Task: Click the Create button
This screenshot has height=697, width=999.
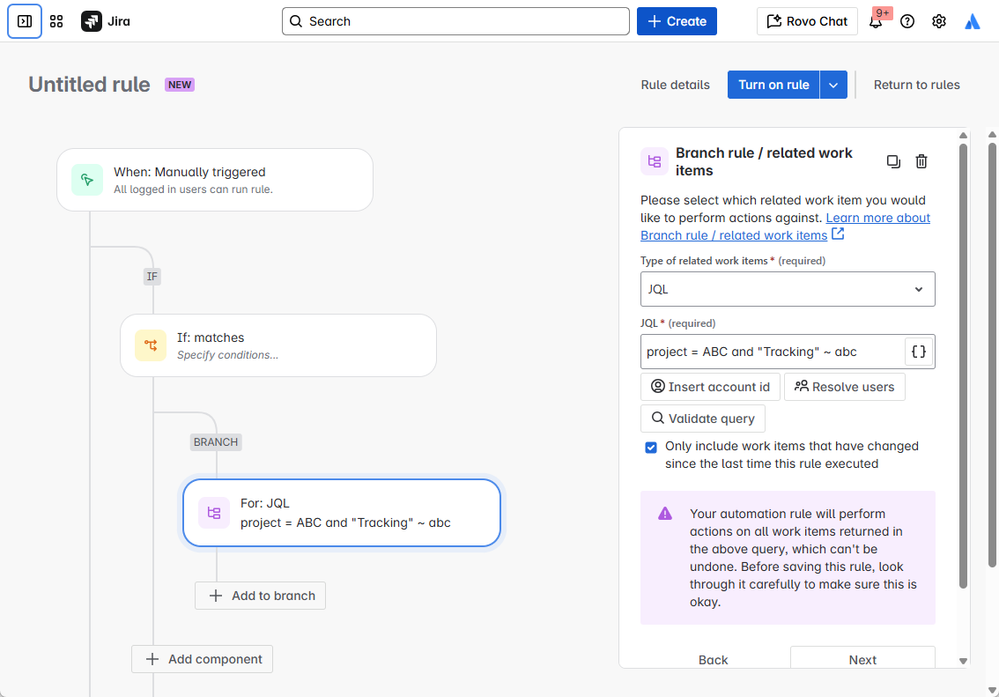Action: [677, 21]
